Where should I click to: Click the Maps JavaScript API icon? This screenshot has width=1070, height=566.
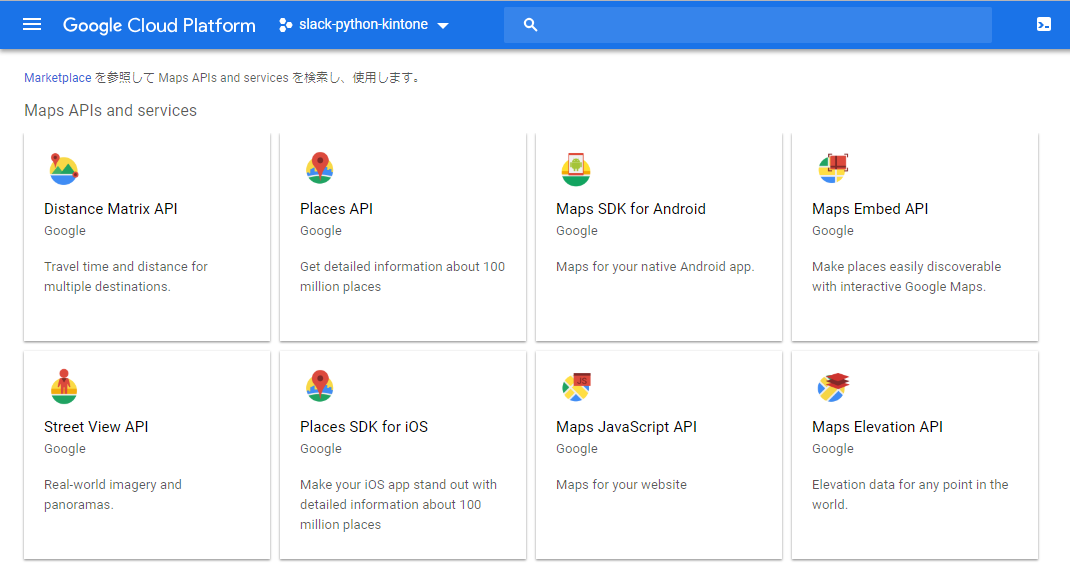(x=576, y=387)
